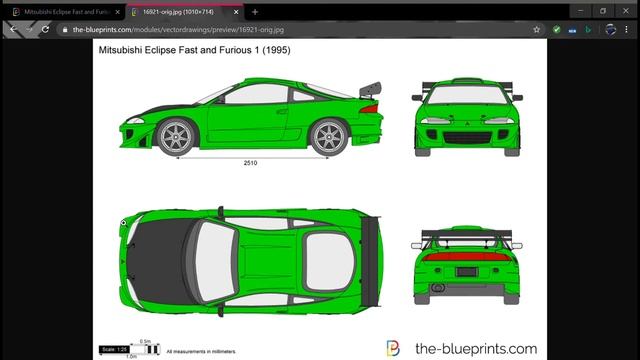Image resolution: width=640 pixels, height=360 pixels.
Task: Focus the address bar URL field
Action: coord(298,30)
